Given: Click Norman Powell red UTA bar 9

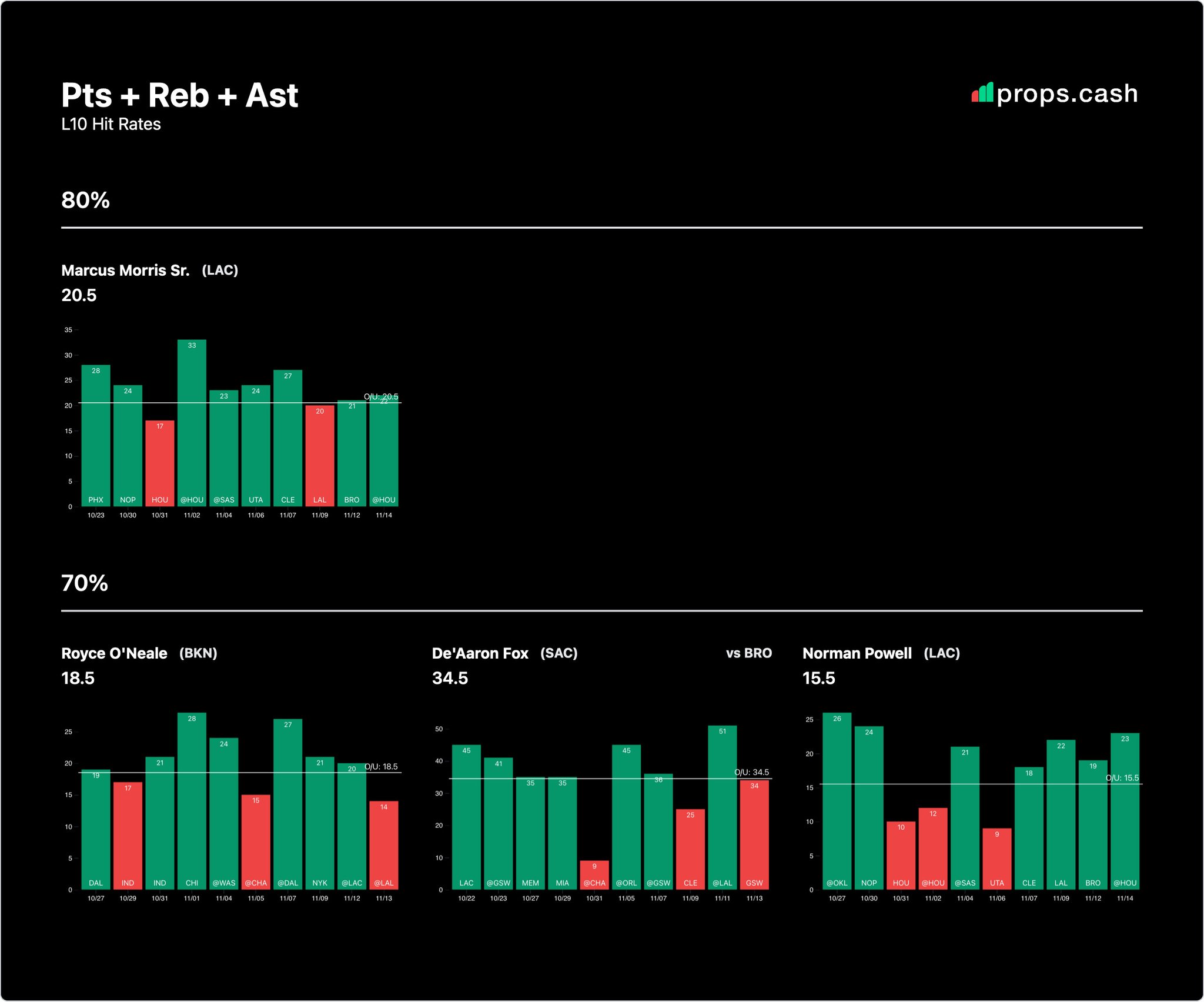Looking at the screenshot, I should [997, 859].
